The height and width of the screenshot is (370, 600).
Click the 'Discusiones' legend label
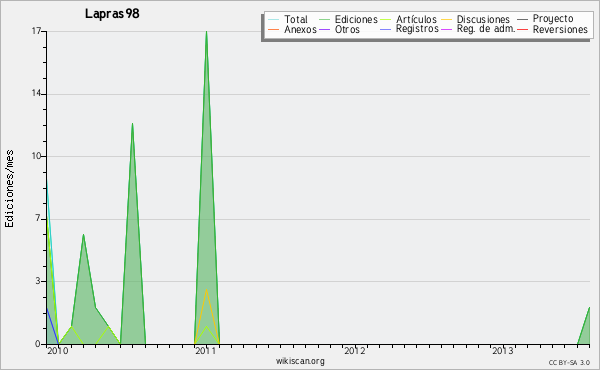pyautogui.click(x=483, y=19)
